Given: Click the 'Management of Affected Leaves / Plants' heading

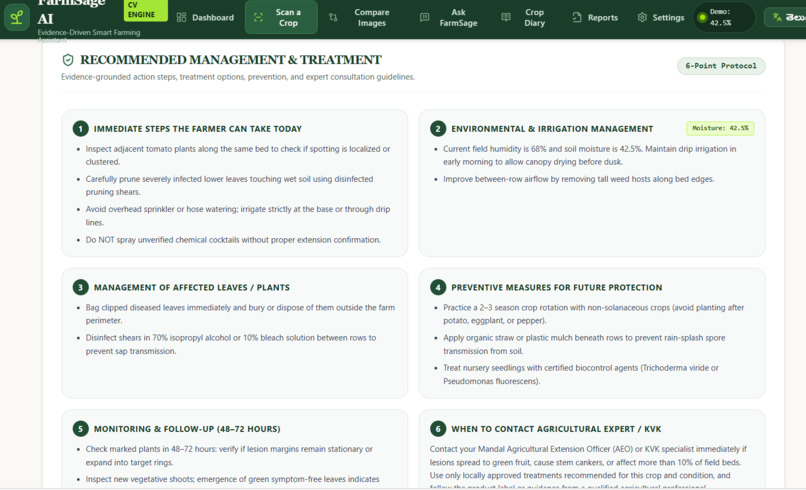Looking at the screenshot, I should click(x=192, y=287).
